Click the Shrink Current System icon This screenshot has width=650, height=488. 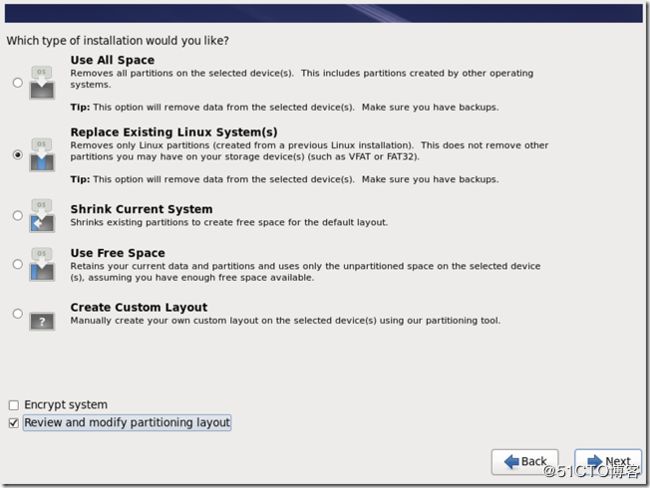tap(42, 215)
